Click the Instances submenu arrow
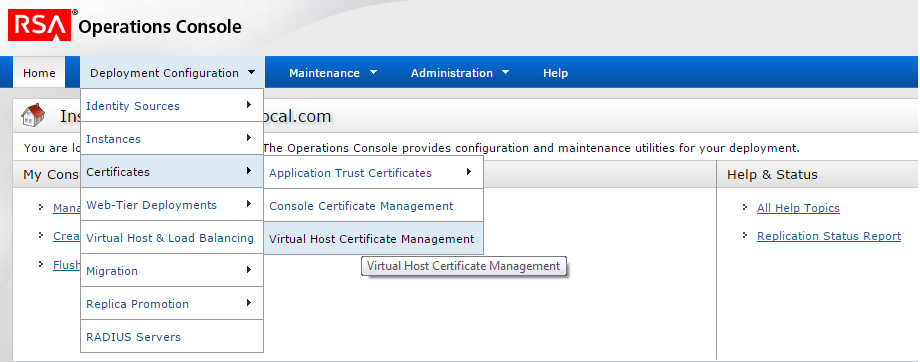920x362 pixels. pyautogui.click(x=249, y=138)
